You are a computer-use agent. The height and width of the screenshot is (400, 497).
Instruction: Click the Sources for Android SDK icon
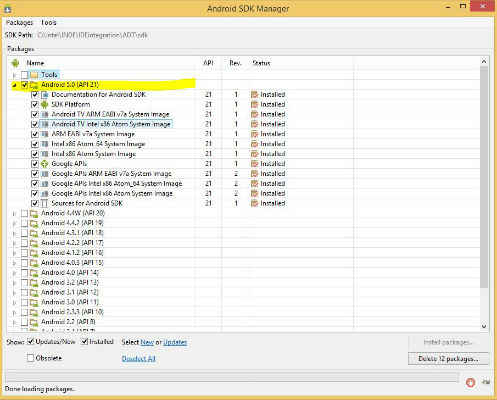tap(44, 203)
